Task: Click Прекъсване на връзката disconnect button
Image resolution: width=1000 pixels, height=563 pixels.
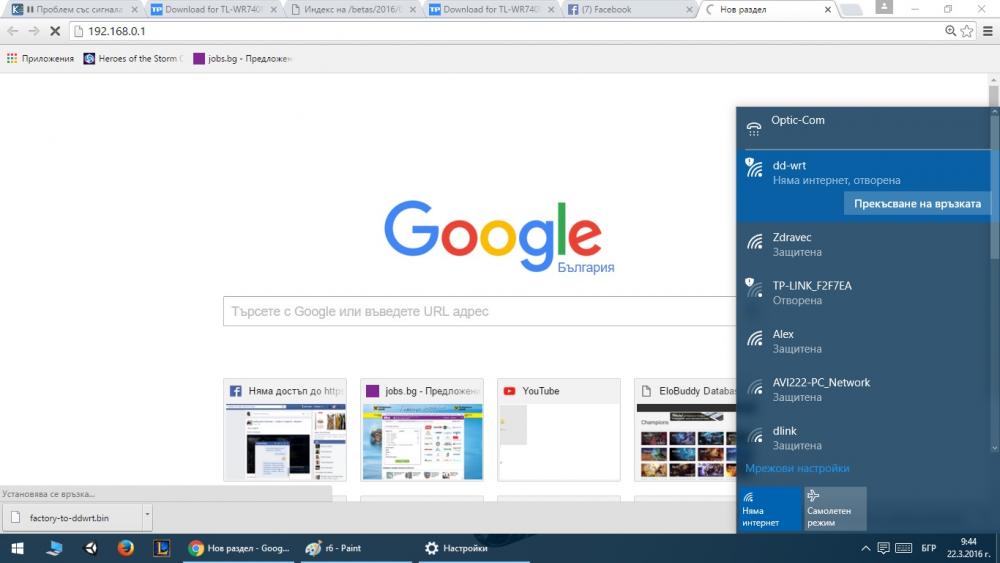Action: coord(917,204)
